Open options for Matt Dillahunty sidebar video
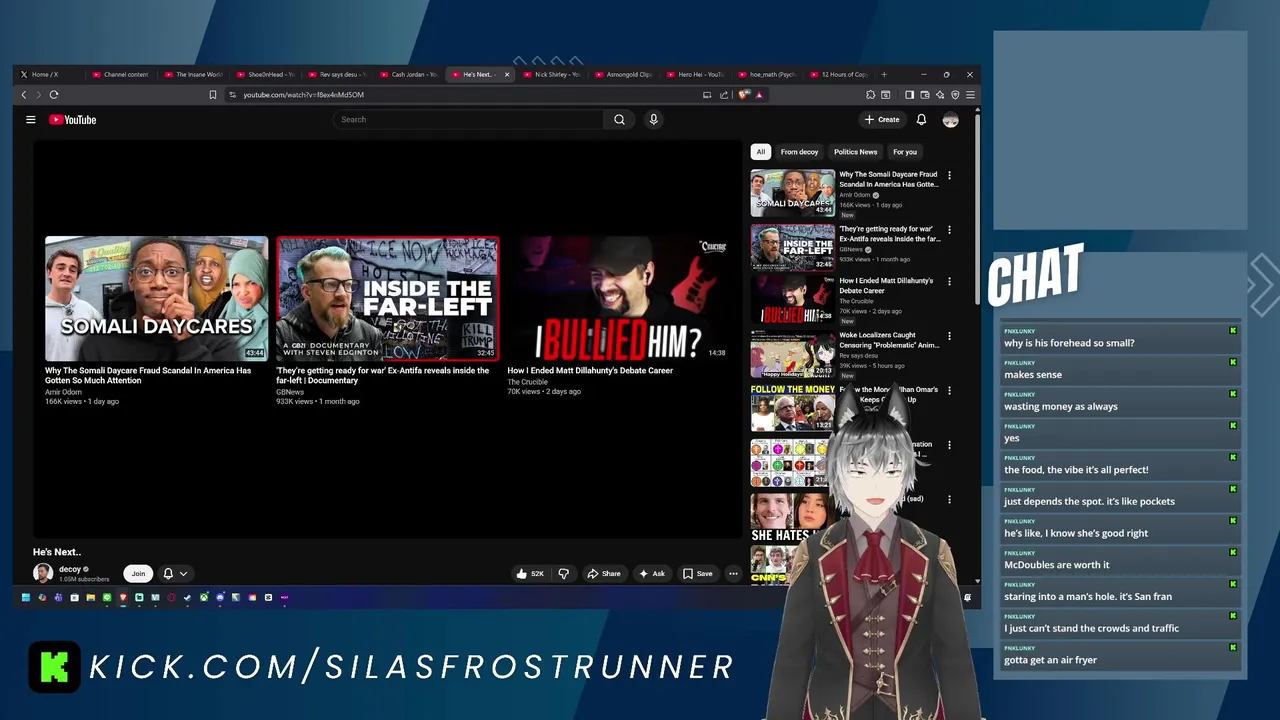 tap(949, 282)
